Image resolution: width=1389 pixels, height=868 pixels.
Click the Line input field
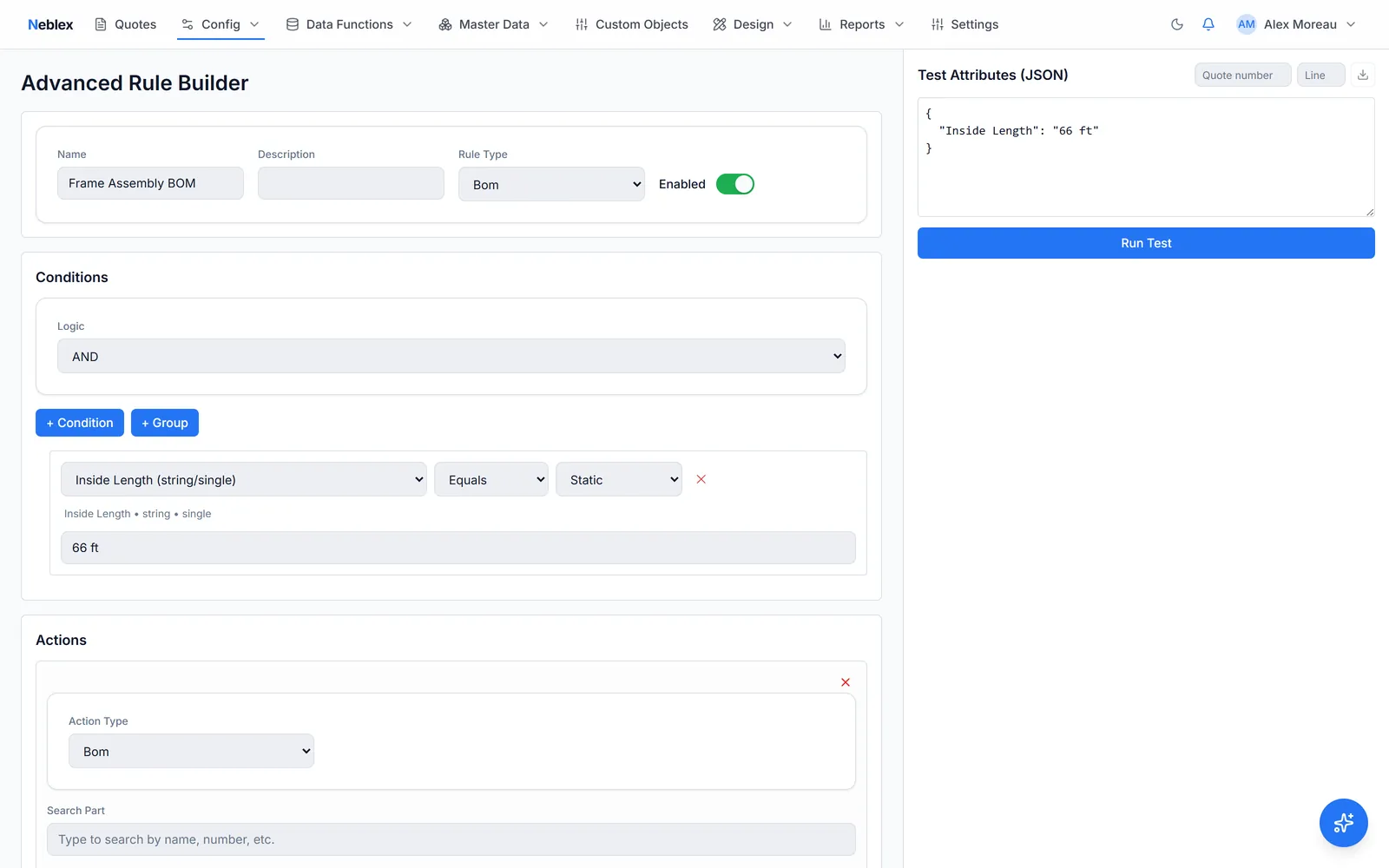tap(1321, 75)
